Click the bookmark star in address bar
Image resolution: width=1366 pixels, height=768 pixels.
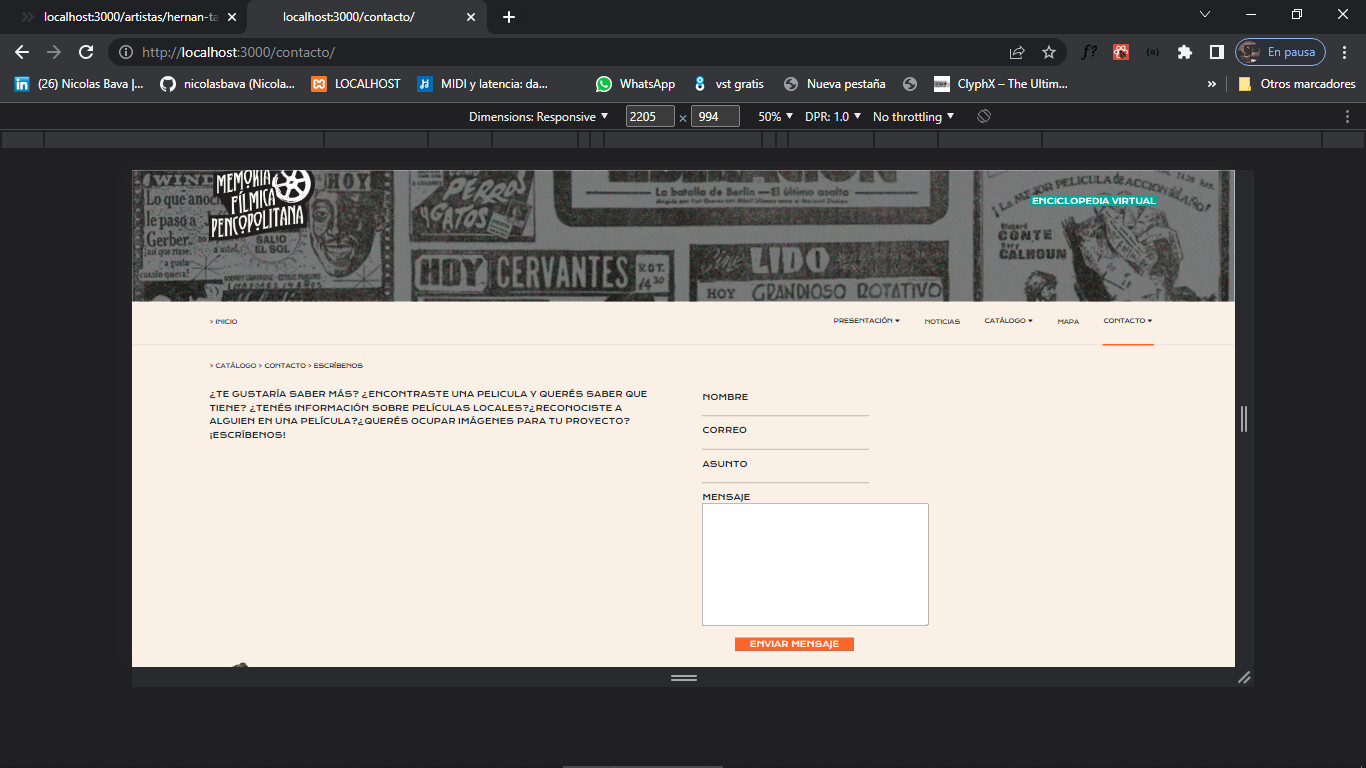[x=1047, y=52]
